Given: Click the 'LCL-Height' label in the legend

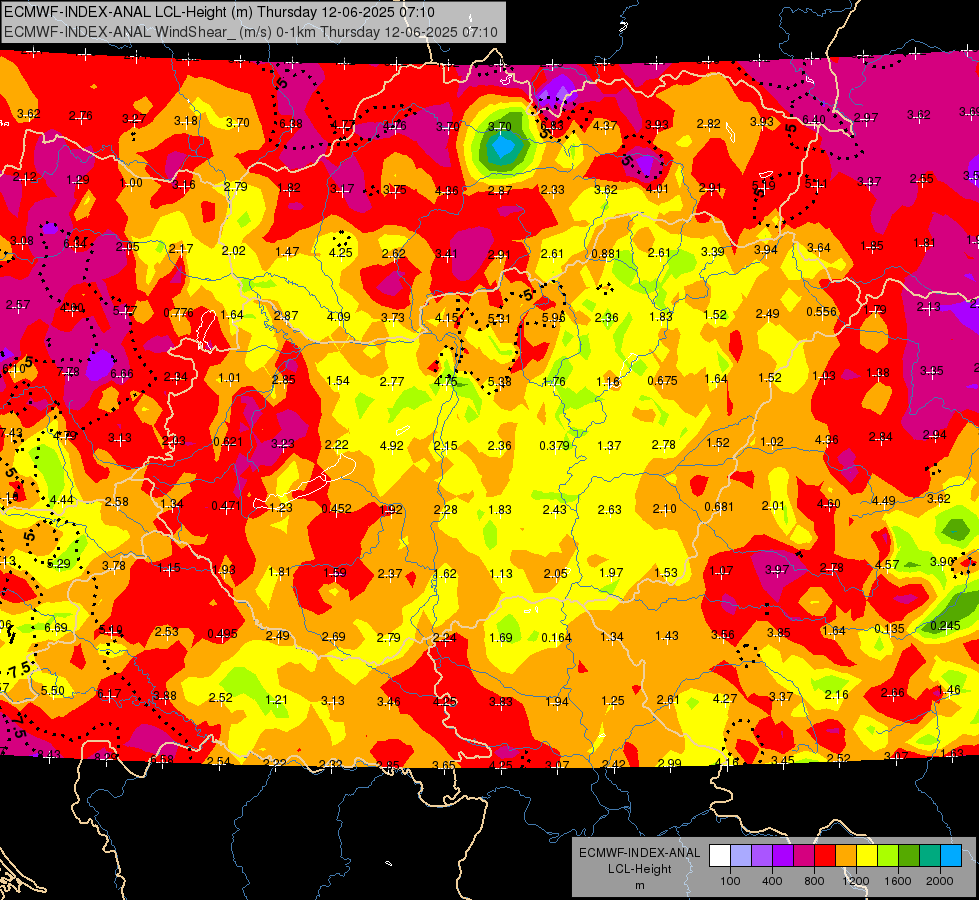Looking at the screenshot, I should pyautogui.click(x=639, y=869).
